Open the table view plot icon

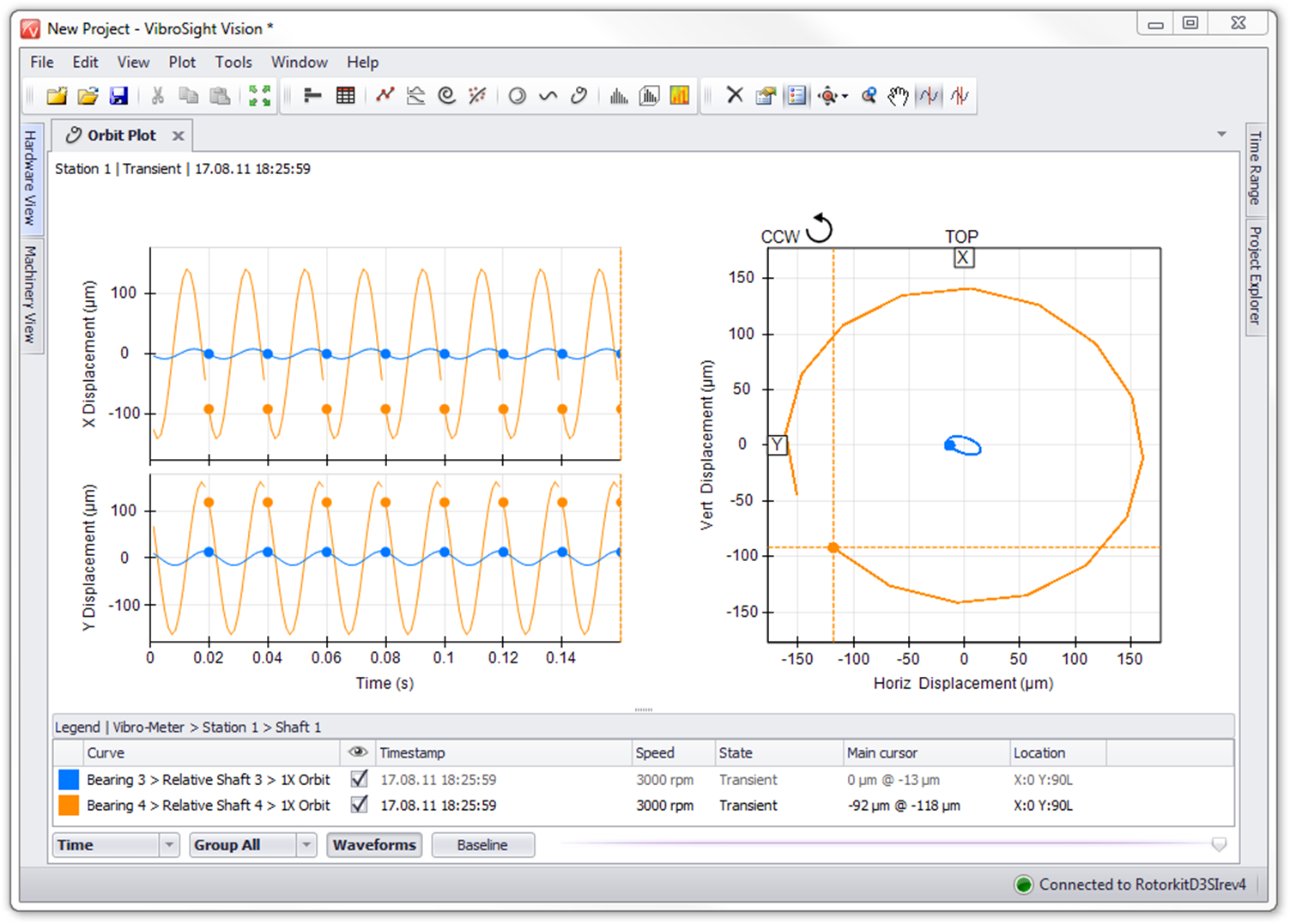point(345,95)
